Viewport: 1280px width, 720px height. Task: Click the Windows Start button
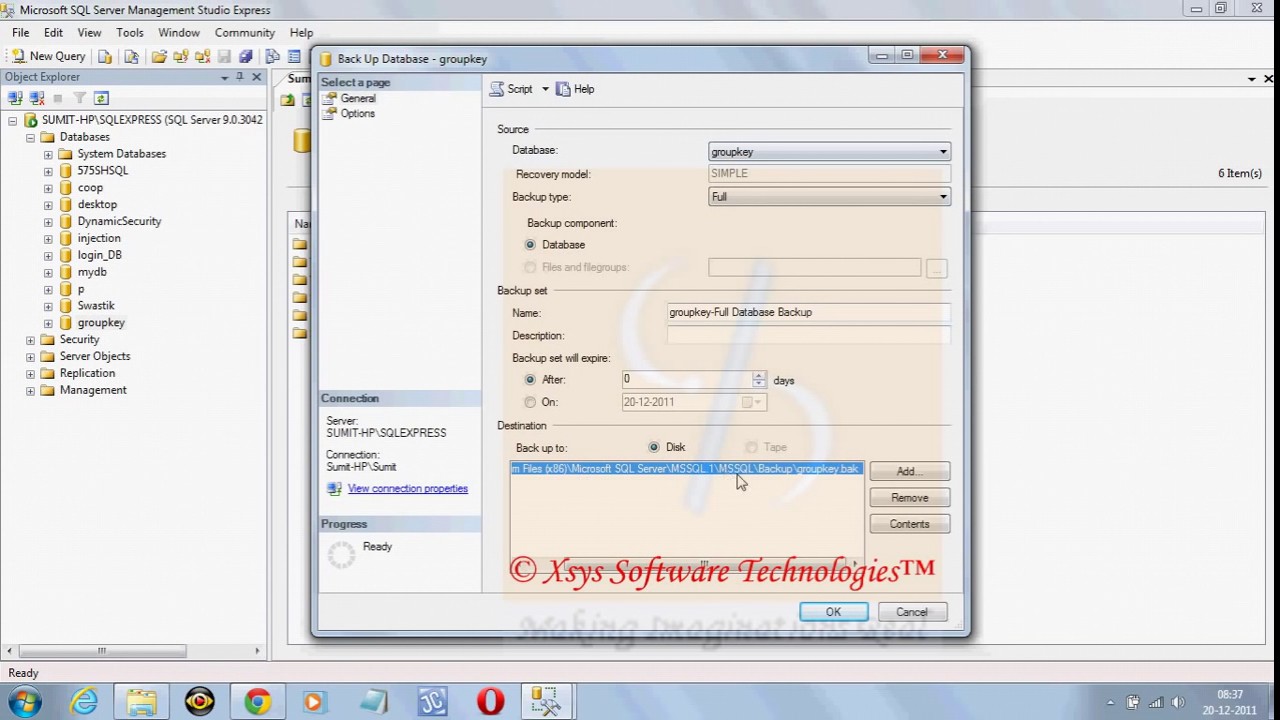(x=25, y=701)
